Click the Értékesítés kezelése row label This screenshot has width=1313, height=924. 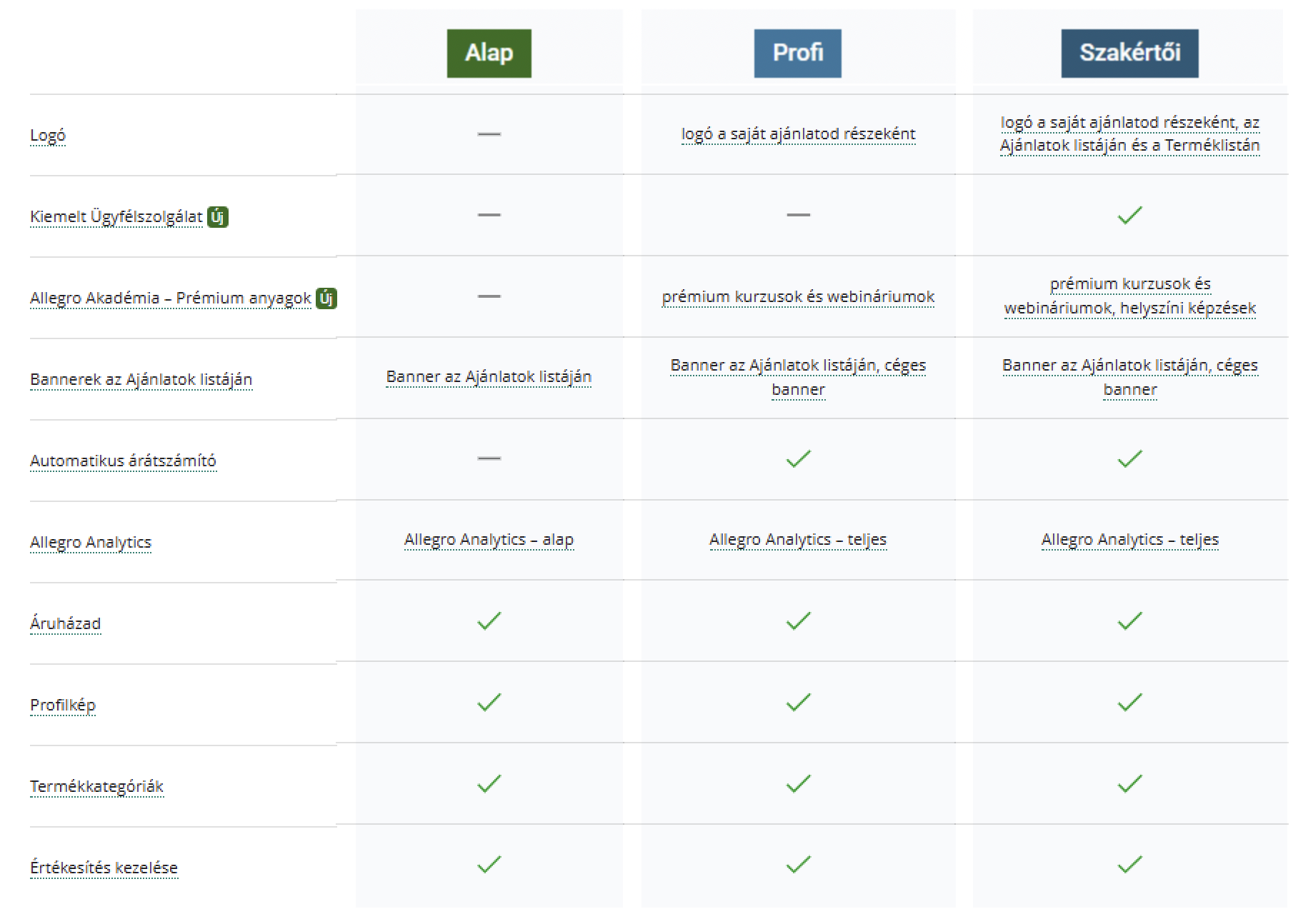point(104,868)
